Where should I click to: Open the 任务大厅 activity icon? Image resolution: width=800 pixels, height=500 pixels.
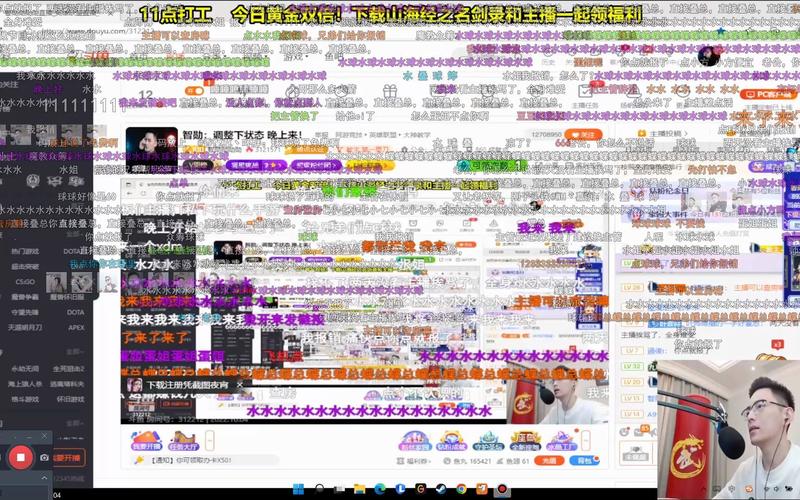click(183, 441)
